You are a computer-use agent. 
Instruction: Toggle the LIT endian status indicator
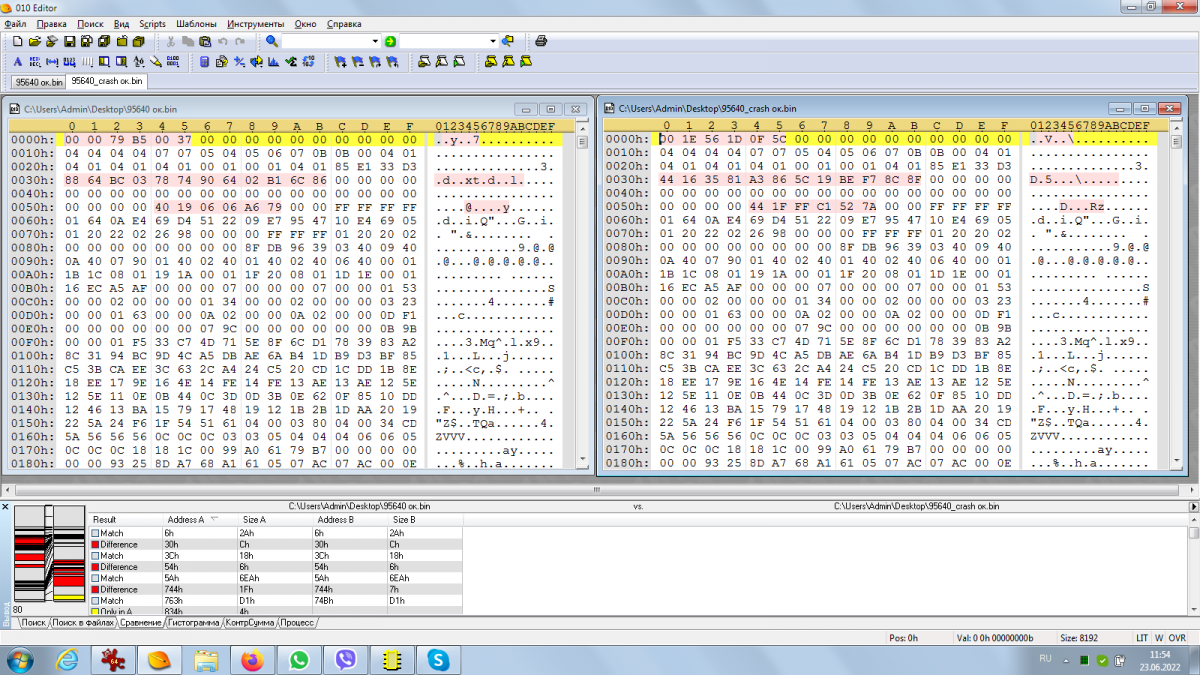click(x=1142, y=637)
